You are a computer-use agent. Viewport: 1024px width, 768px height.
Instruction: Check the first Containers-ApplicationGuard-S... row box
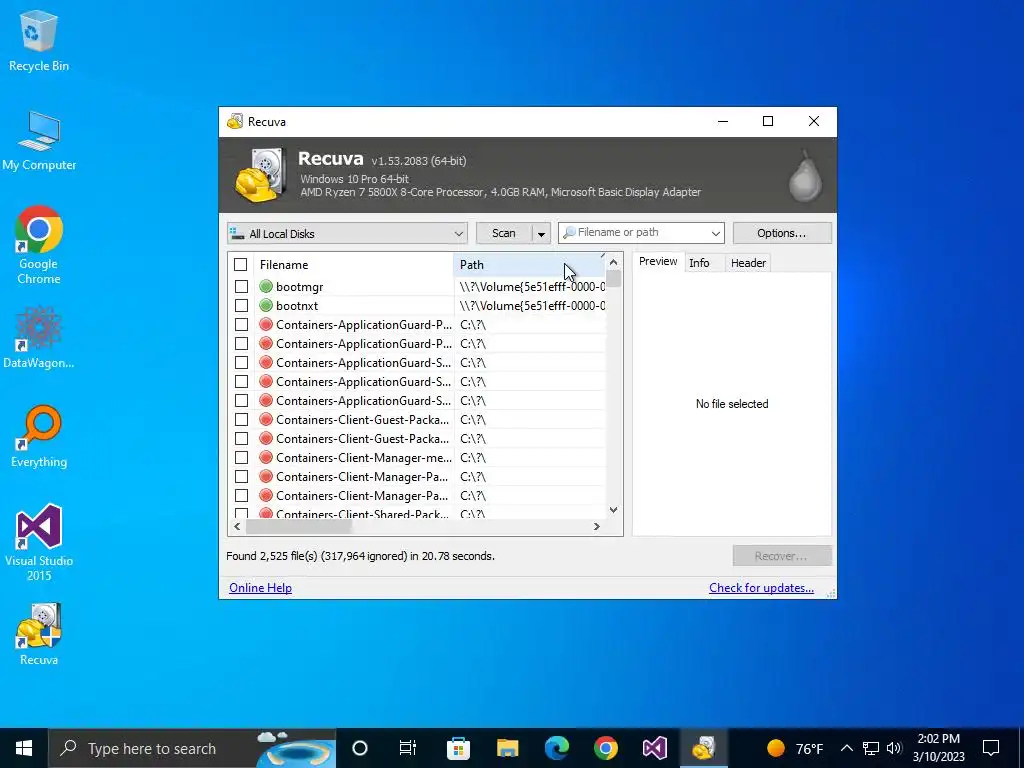(x=241, y=362)
